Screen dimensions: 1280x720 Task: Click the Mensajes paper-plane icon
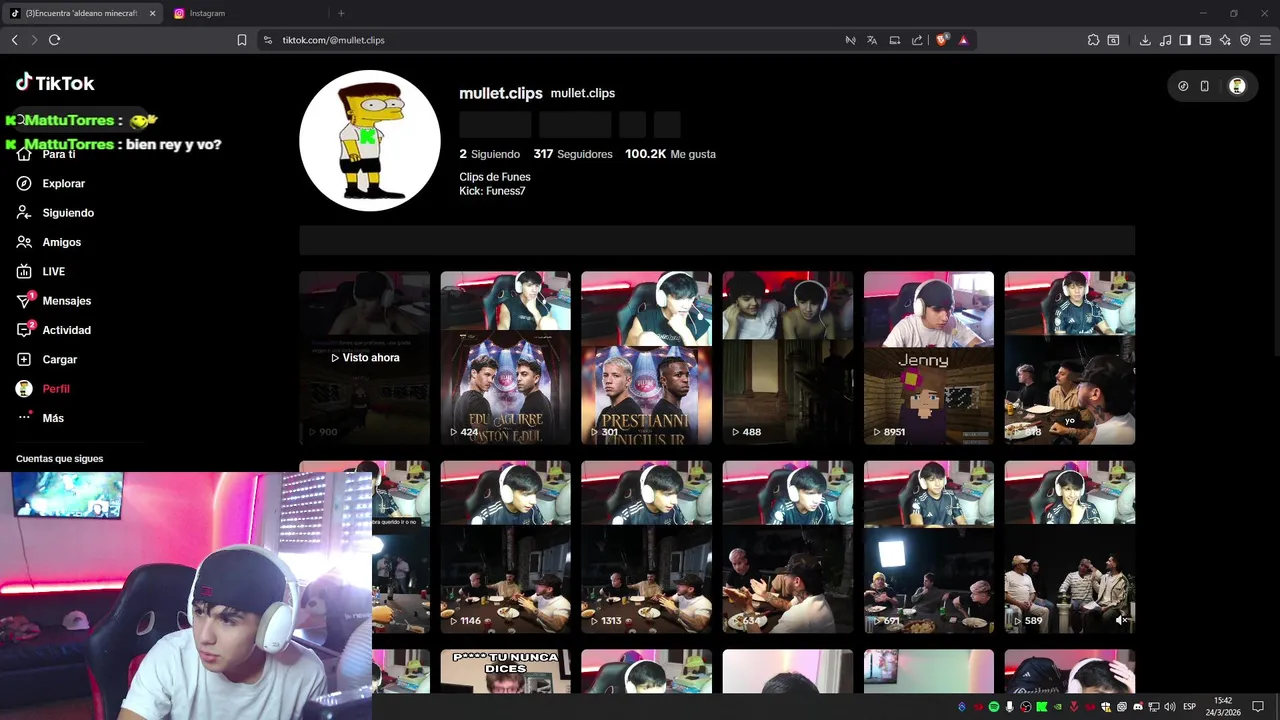[x=24, y=301]
